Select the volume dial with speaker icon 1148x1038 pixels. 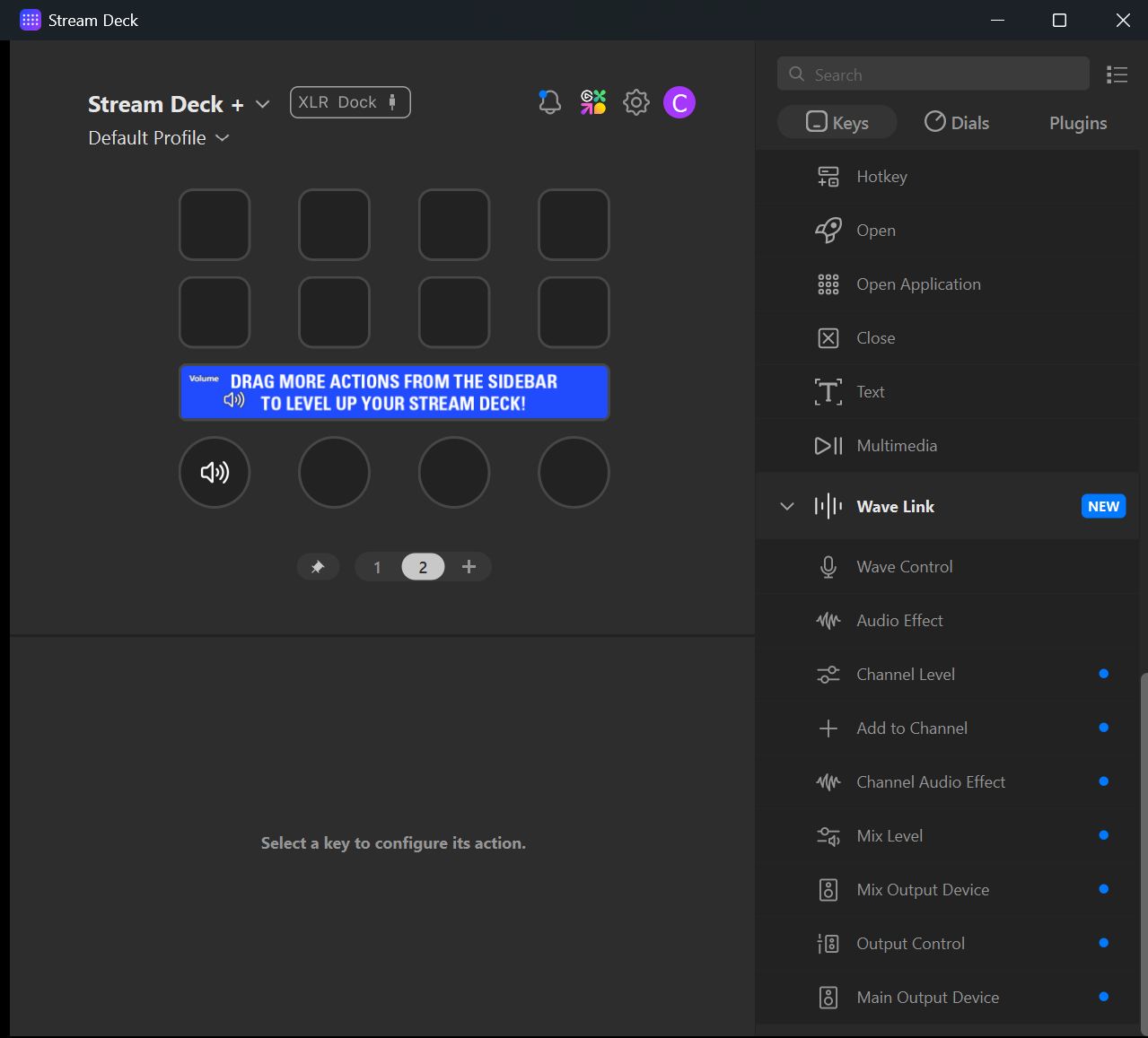pyautogui.click(x=215, y=472)
